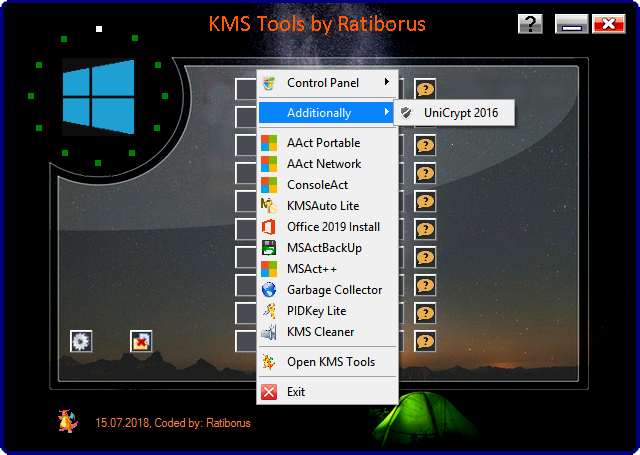The image size is (640, 455).
Task: Expand the Additionally submenu arrow
Action: coord(386,113)
